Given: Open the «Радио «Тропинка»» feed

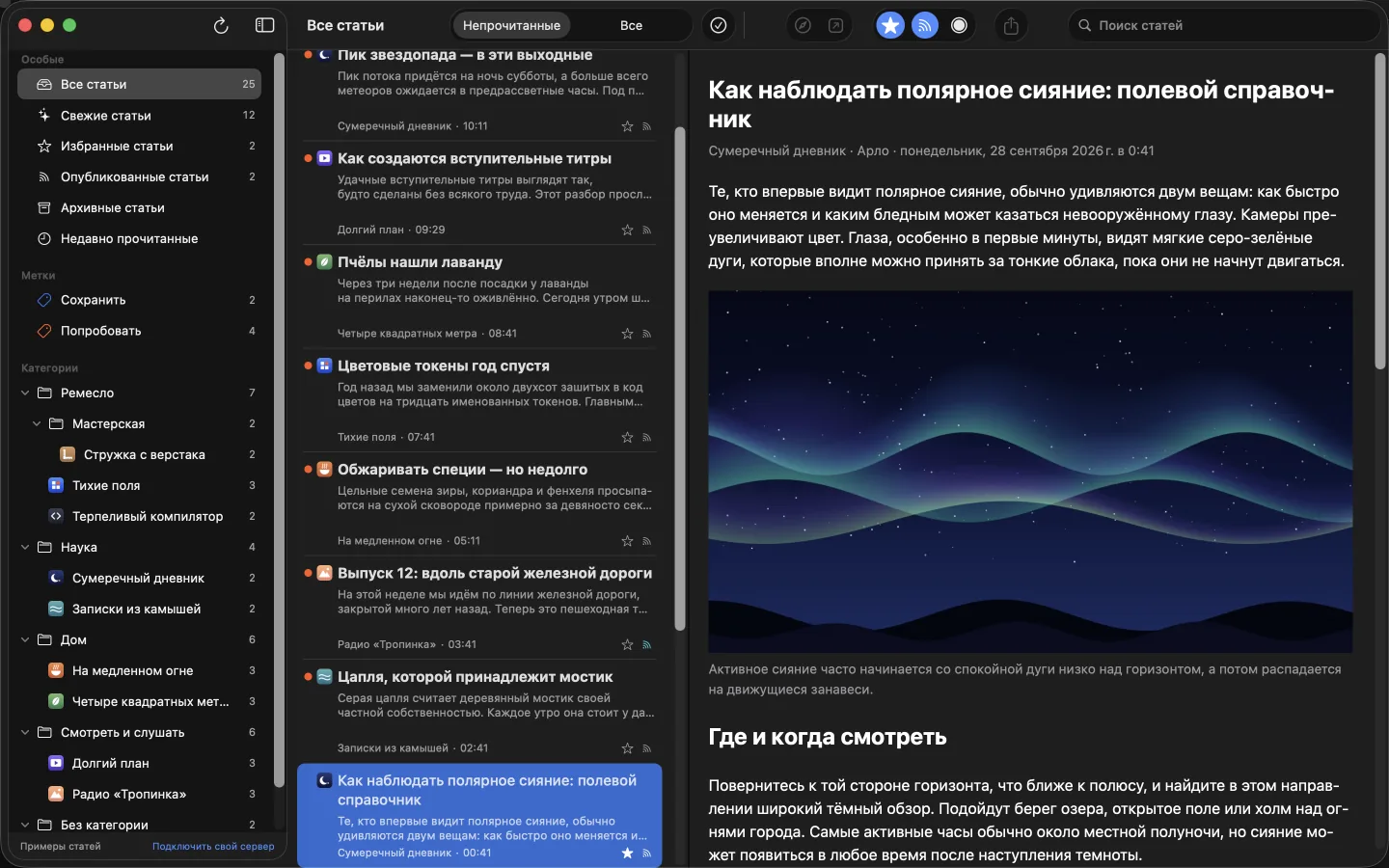Looking at the screenshot, I should 139,794.
